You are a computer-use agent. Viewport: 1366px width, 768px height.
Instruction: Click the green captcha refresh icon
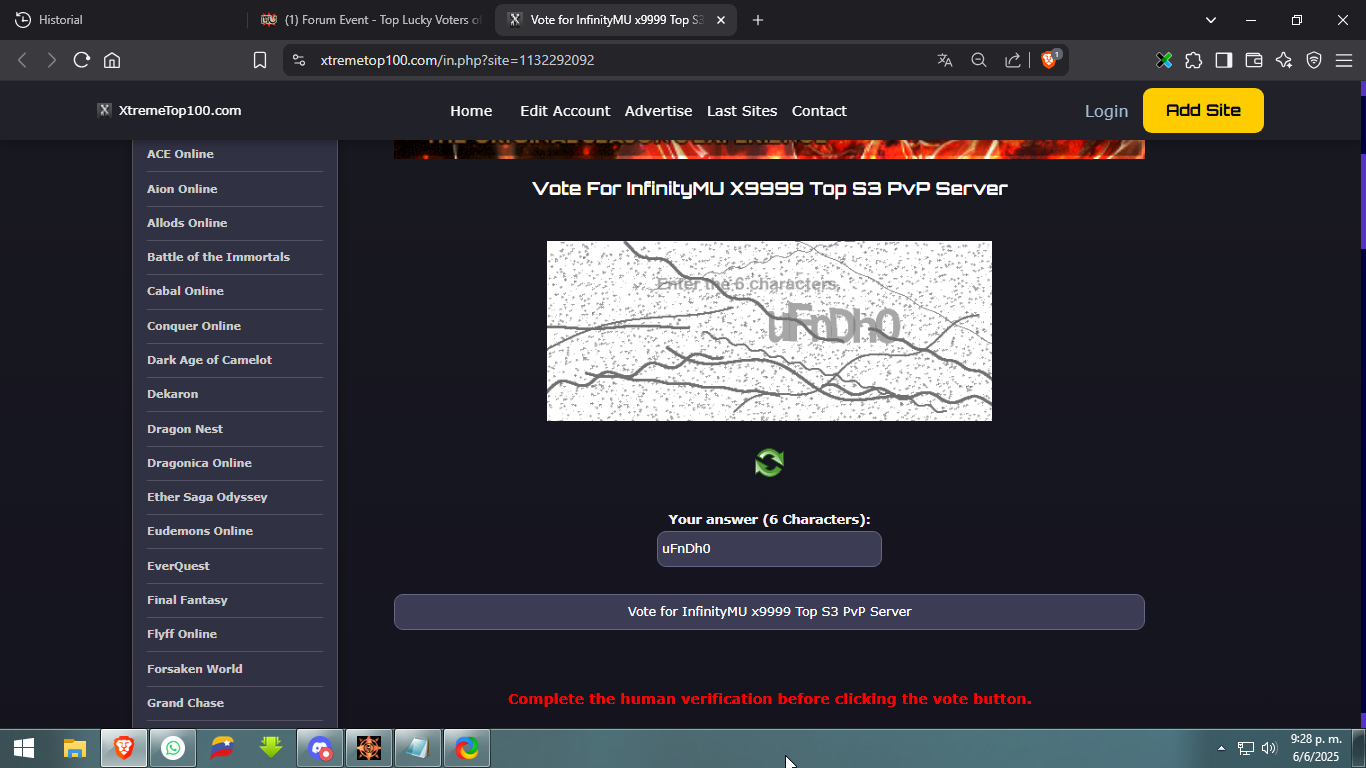pyautogui.click(x=769, y=462)
